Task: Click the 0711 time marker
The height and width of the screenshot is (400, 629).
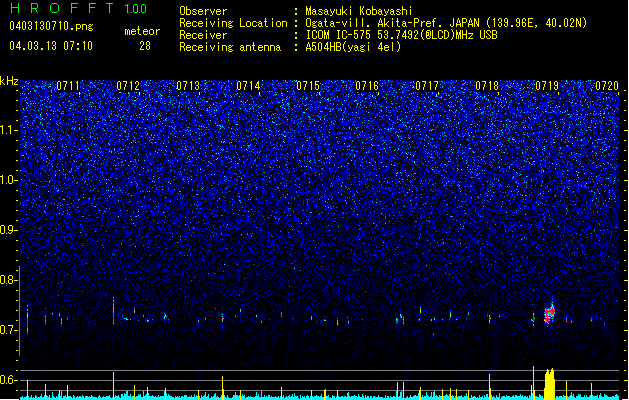Action: coord(68,86)
